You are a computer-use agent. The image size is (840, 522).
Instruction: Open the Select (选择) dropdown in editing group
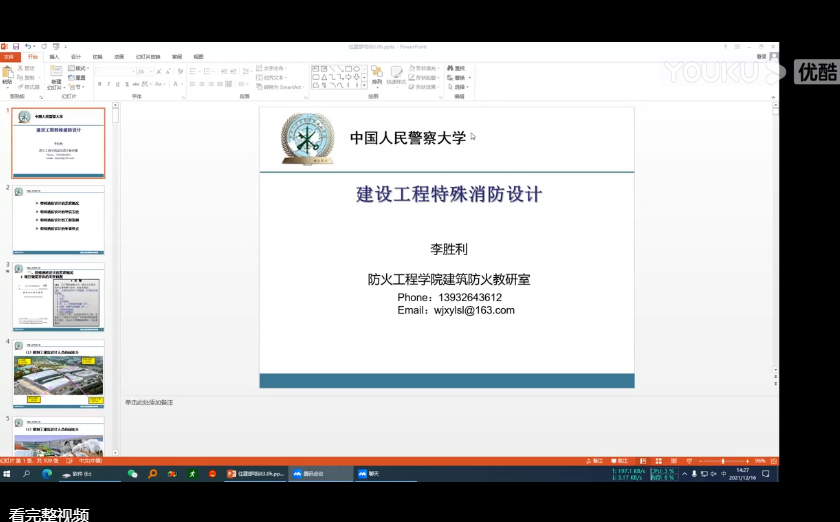[458, 87]
